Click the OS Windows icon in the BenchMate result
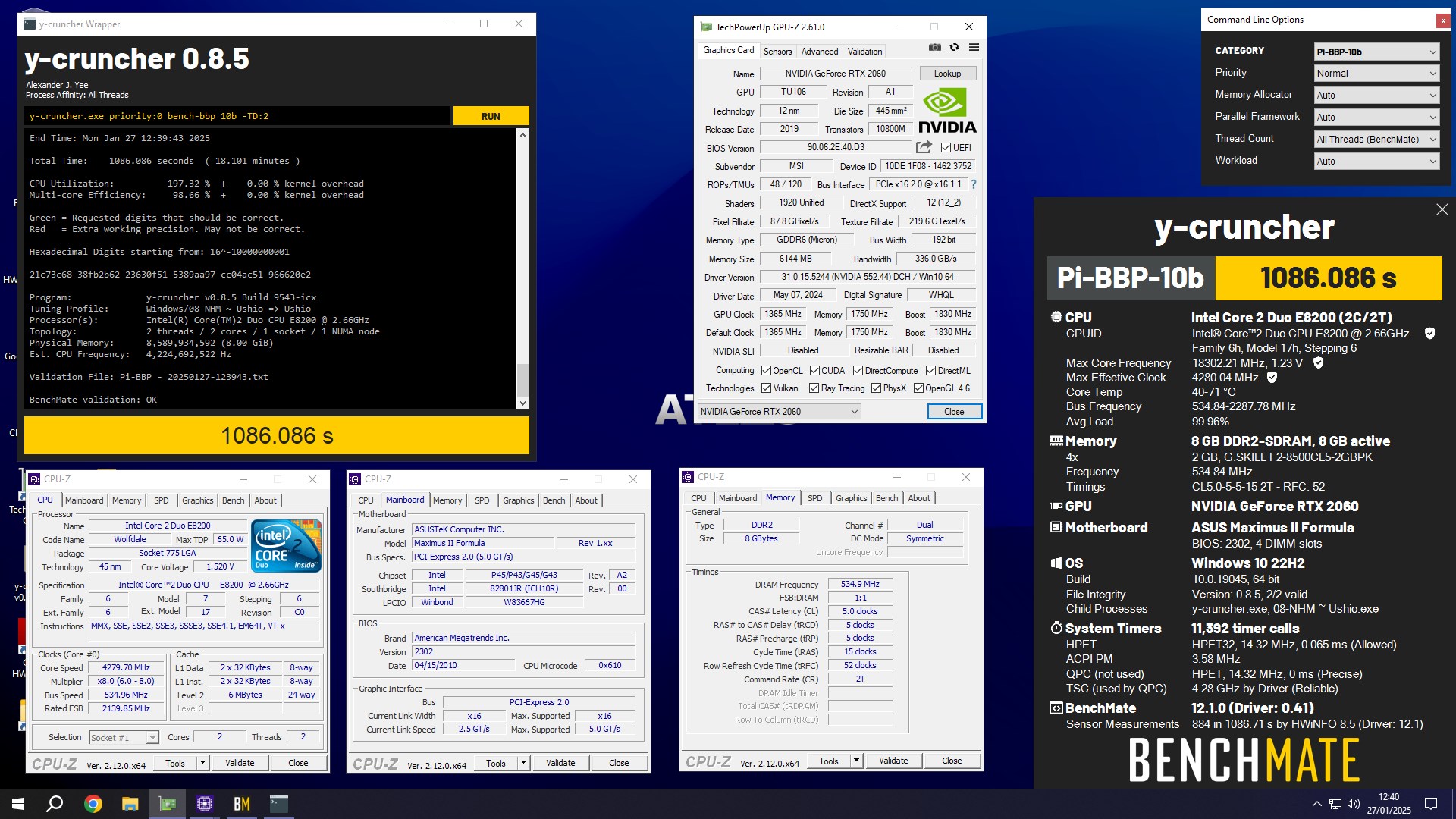Viewport: 1456px width, 819px height. (1056, 563)
